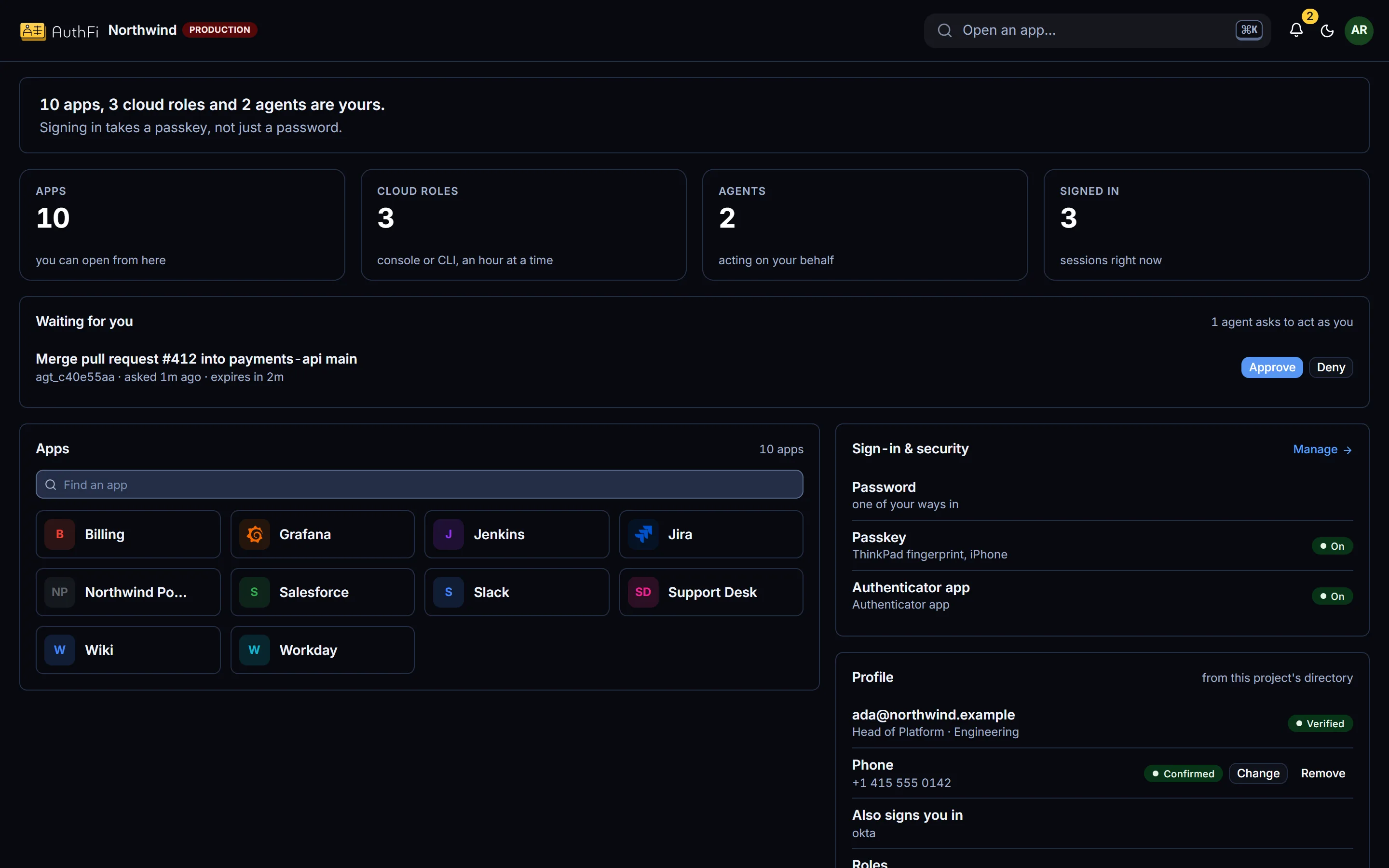This screenshot has height=868, width=1389.
Task: Select the Agents stat card
Action: click(865, 224)
